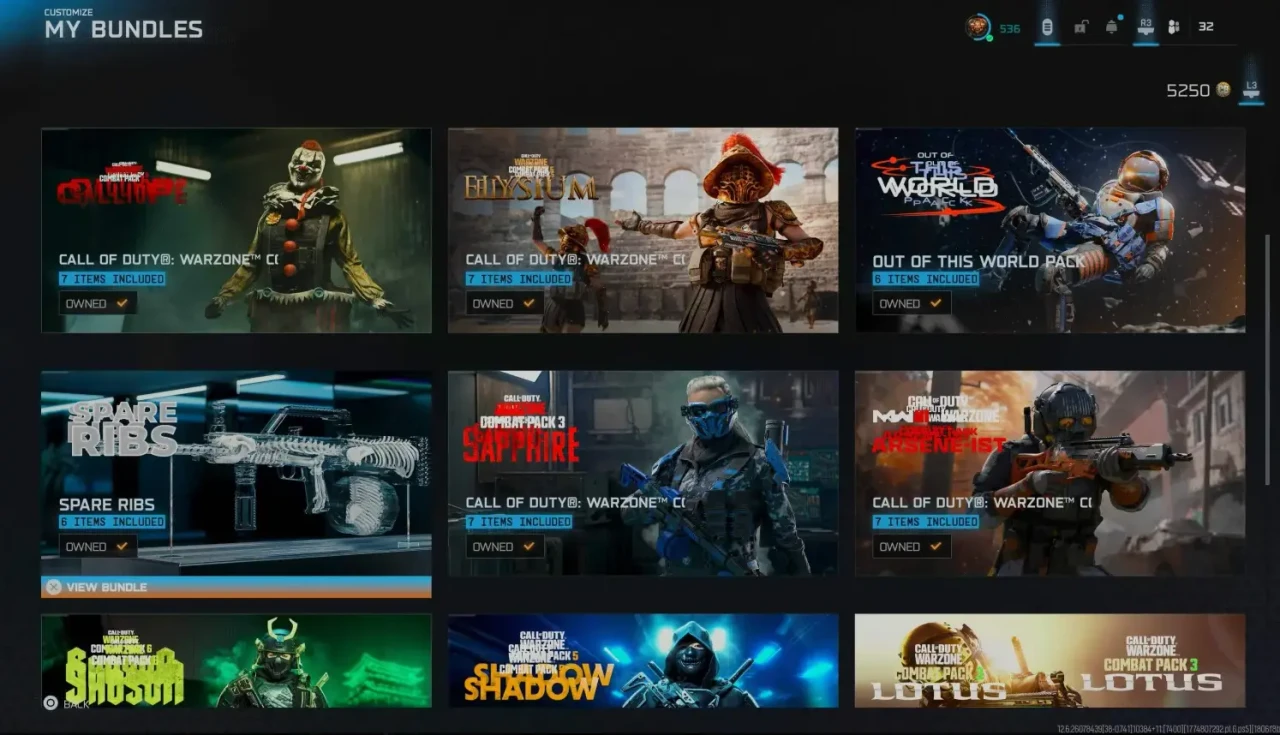Click the "MY BUNDLES" page title
Screen dimensions: 1280x735
tap(123, 30)
